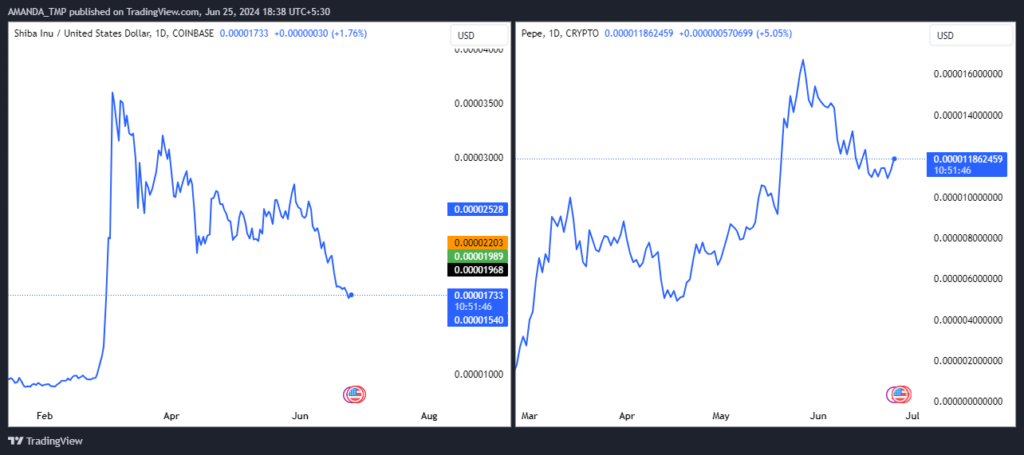Screen dimensions: 1024x455
Task: Click the Jul label on Pepe time axis
Action: 913,415
